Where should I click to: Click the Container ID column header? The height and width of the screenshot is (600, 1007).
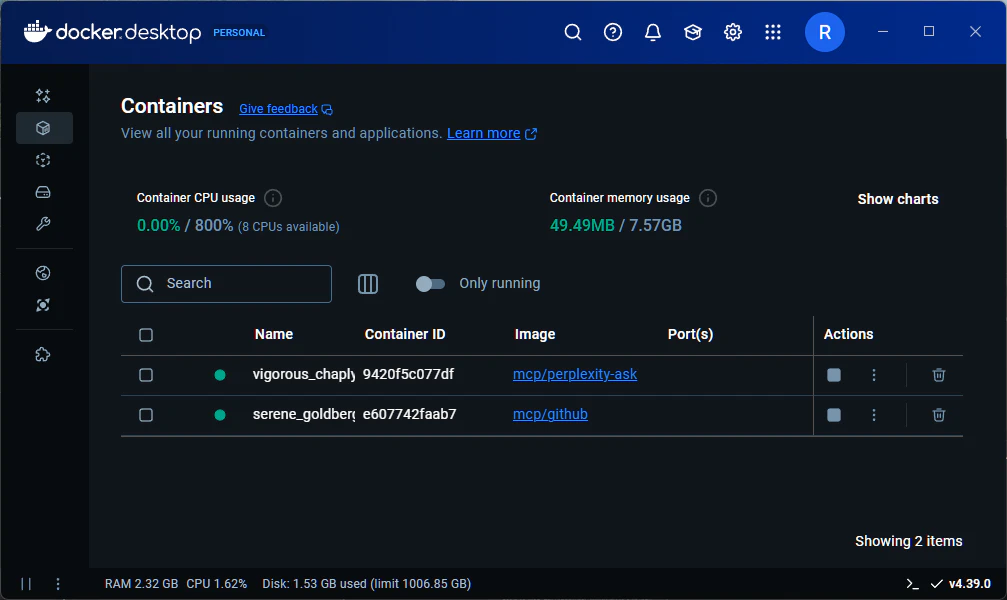(405, 334)
